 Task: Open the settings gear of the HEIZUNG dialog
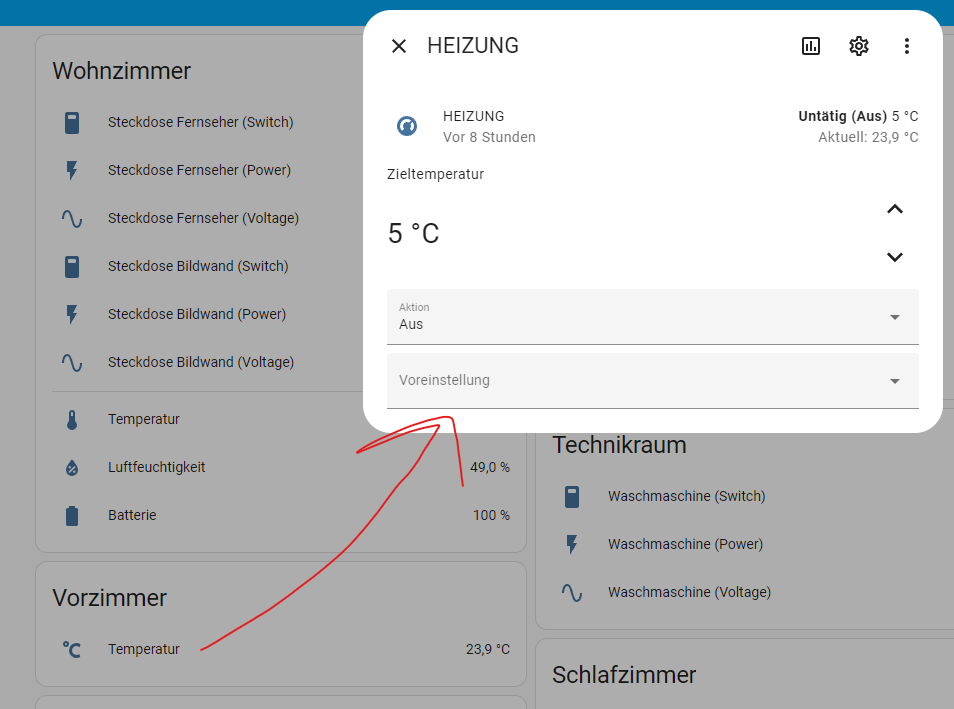858,46
